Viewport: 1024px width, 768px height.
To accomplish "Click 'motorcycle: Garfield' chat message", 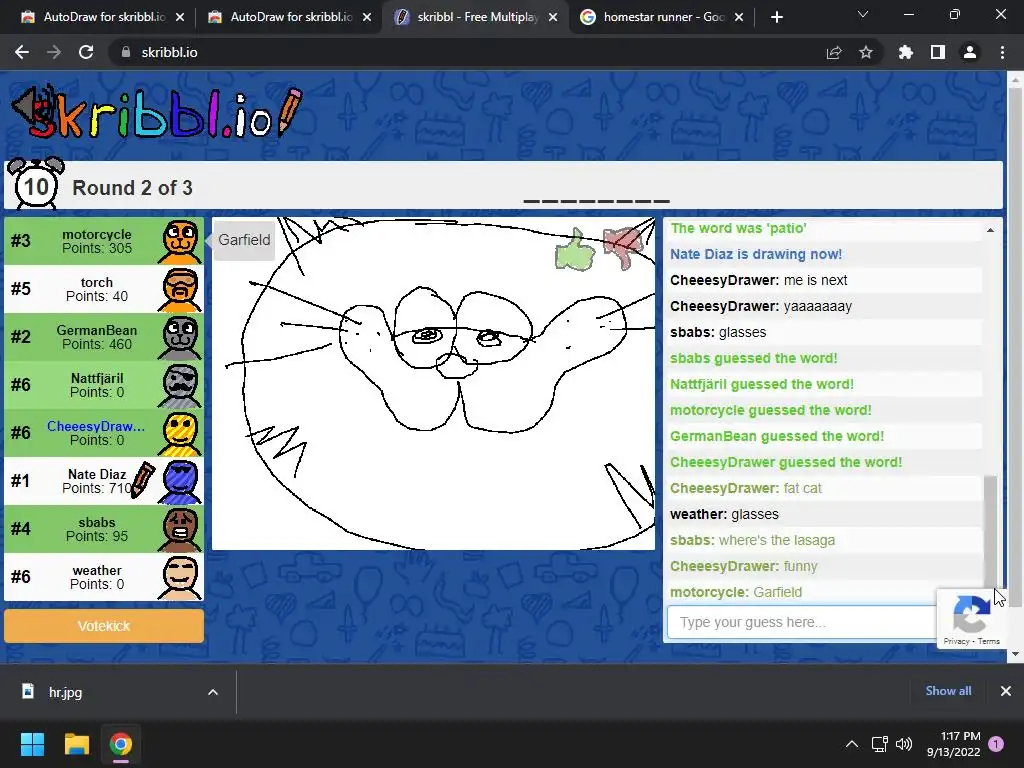I will click(x=735, y=592).
